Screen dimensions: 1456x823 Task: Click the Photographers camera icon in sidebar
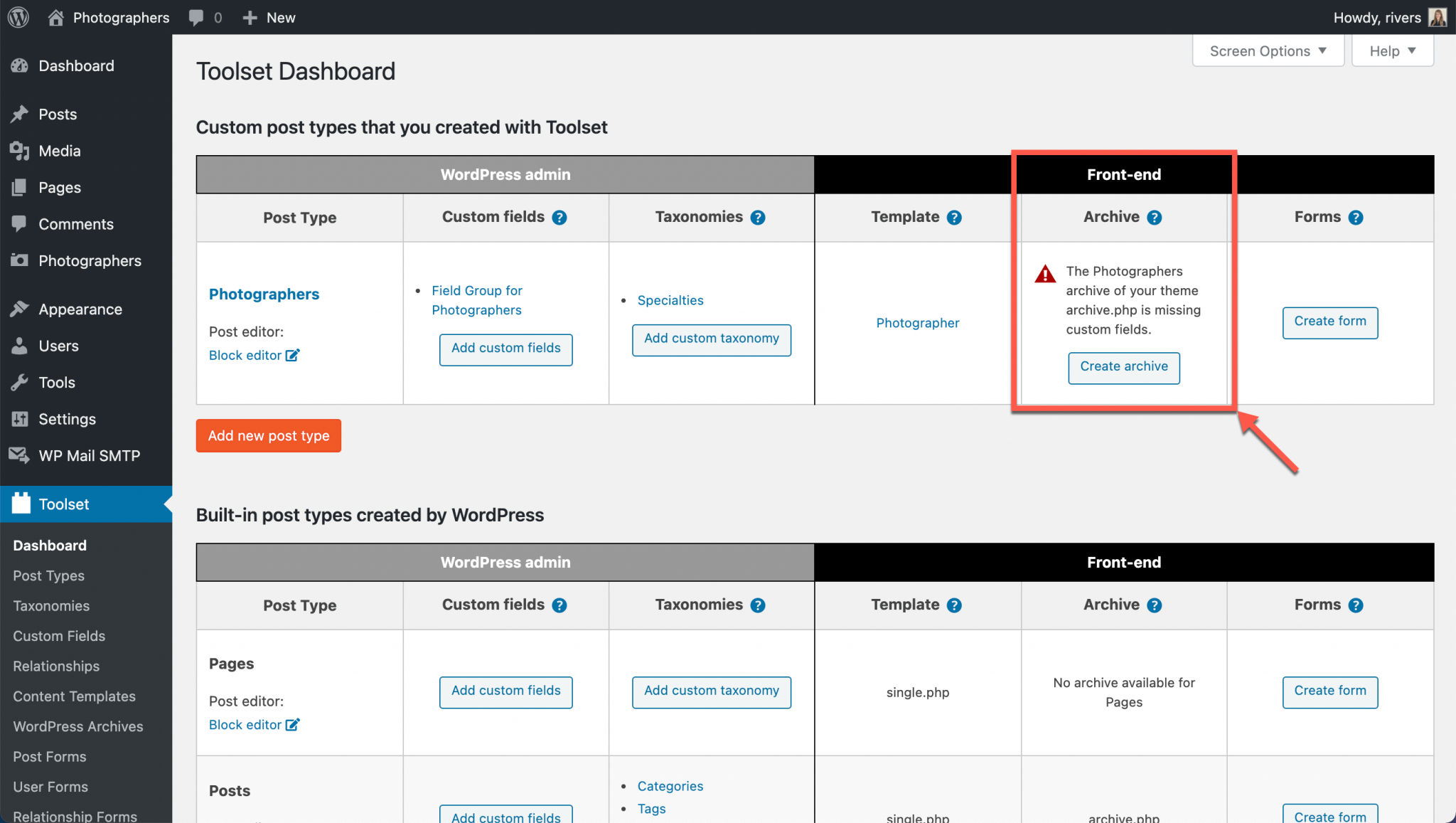point(20,260)
